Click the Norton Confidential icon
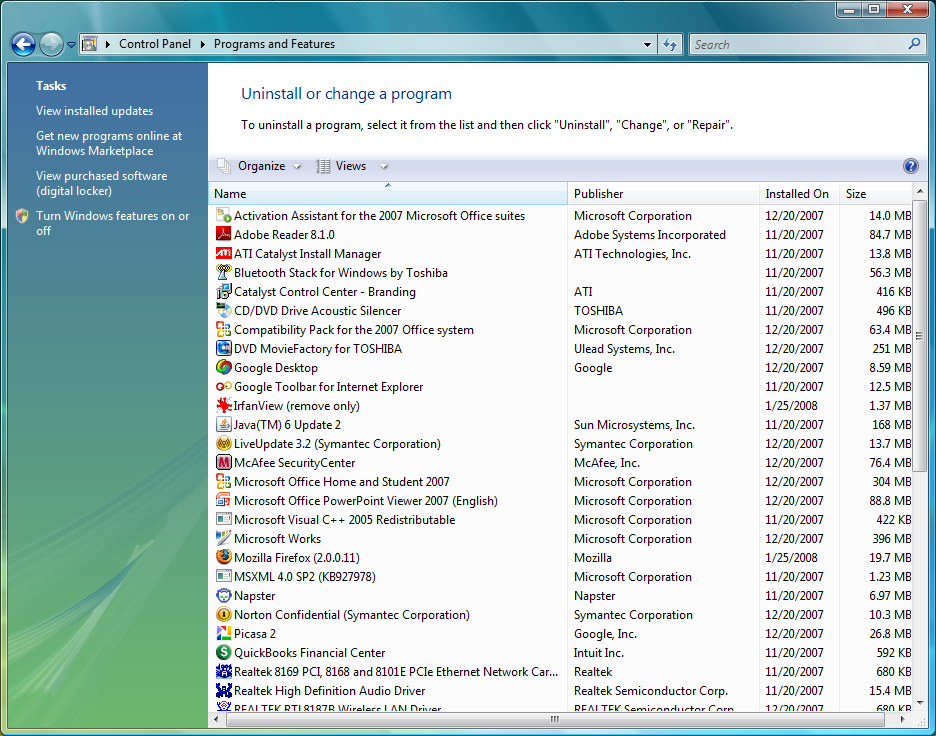 (223, 615)
